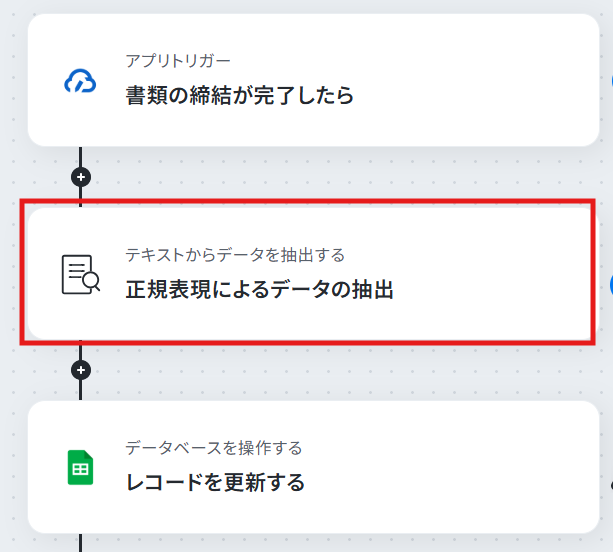Click the テキストからデータを抽出する label
The height and width of the screenshot is (552, 613).
[x=235, y=255]
